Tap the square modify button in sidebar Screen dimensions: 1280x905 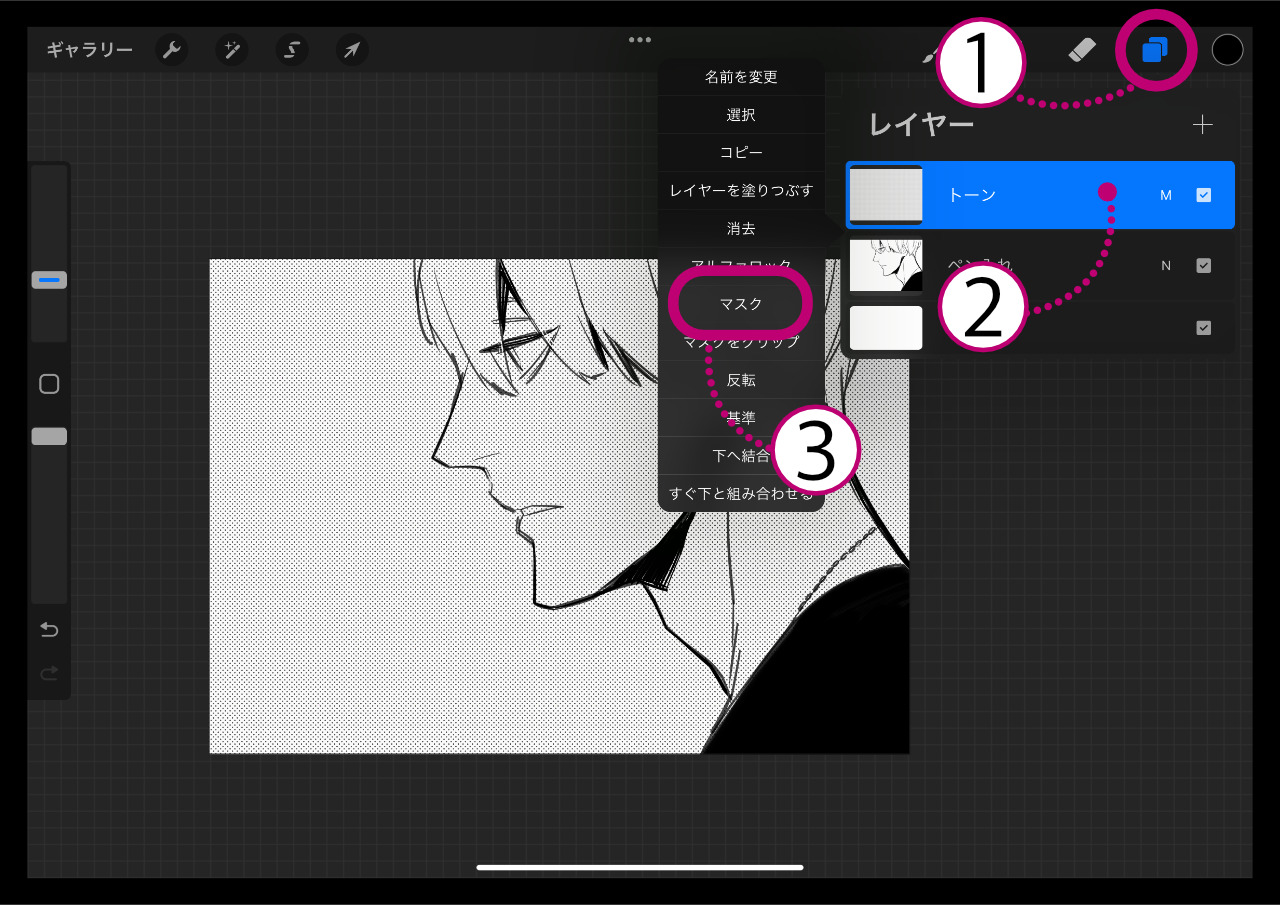[x=49, y=384]
